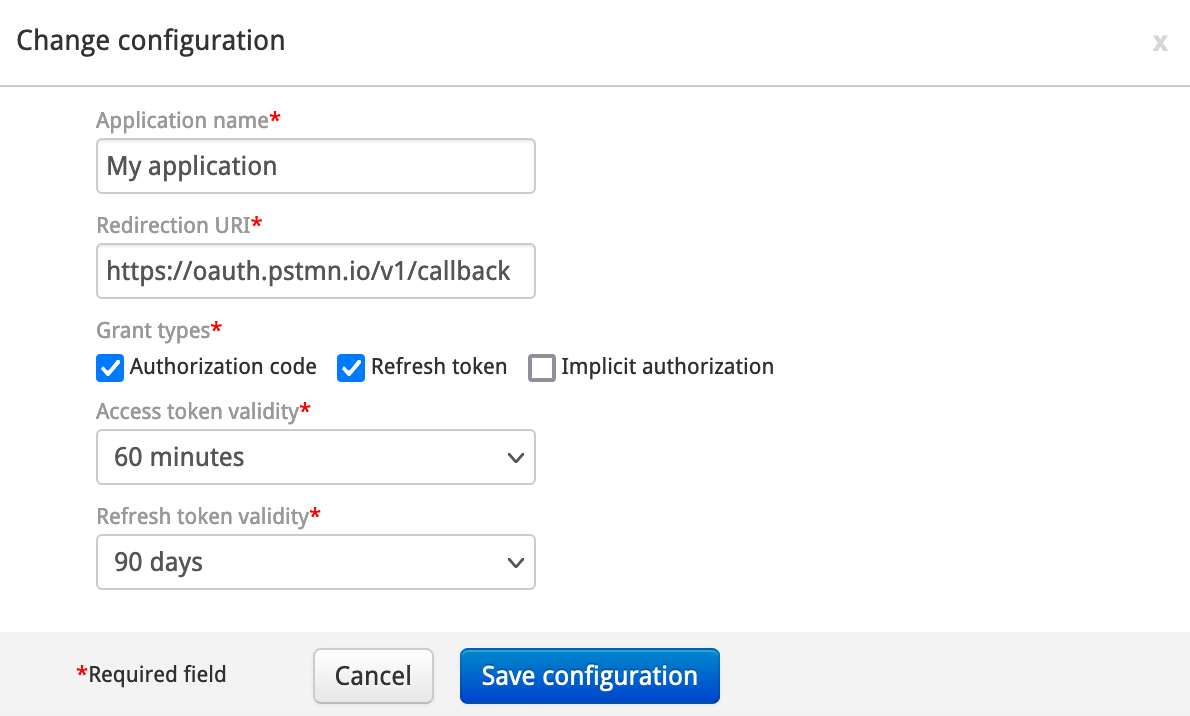Click the 'Redirection URI' field label
The width and height of the screenshot is (1190, 716).
click(x=173, y=225)
